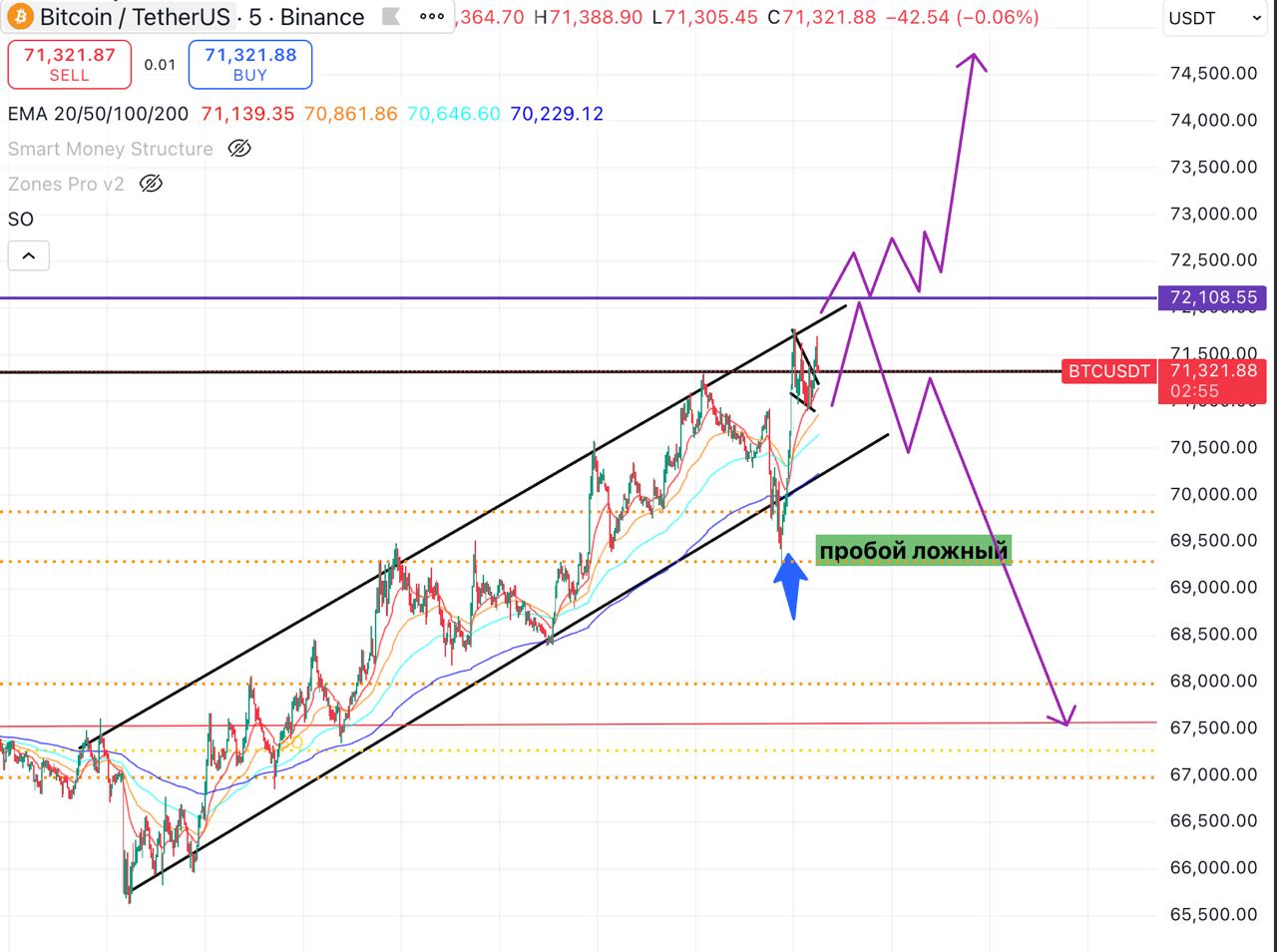Click the flag icon beside Binance
This screenshot has height=952, width=1277.
[x=392, y=17]
